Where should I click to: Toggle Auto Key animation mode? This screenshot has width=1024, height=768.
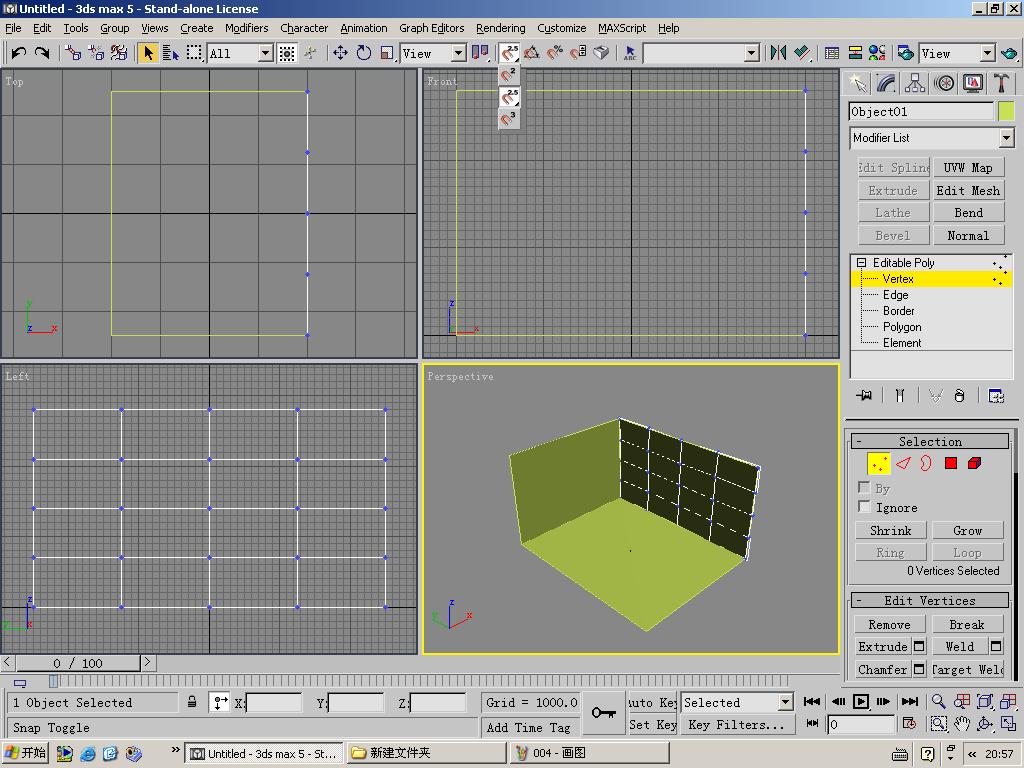653,702
